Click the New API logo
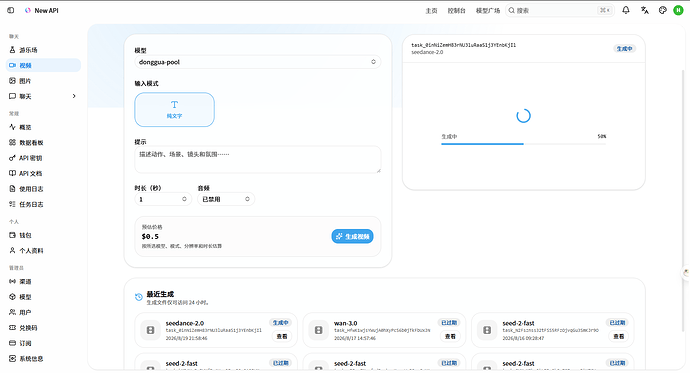 pyautogui.click(x=42, y=10)
